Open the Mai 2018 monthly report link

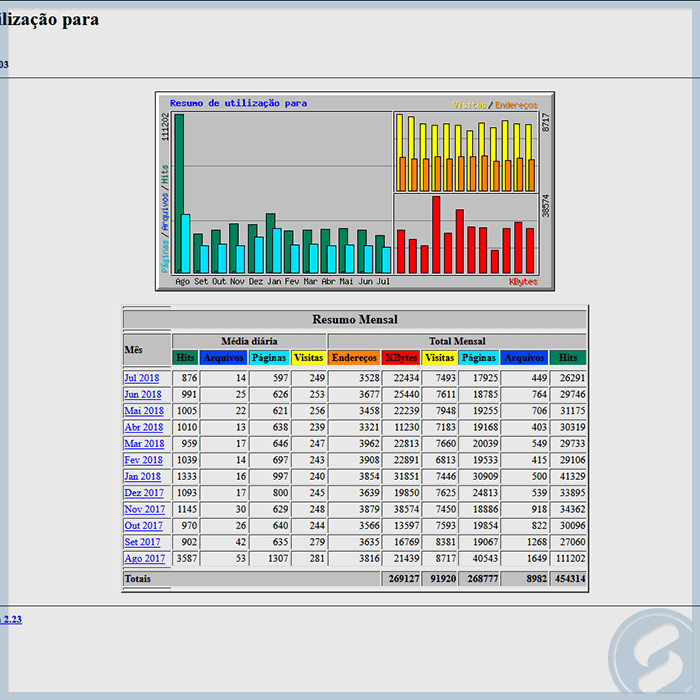[144, 411]
